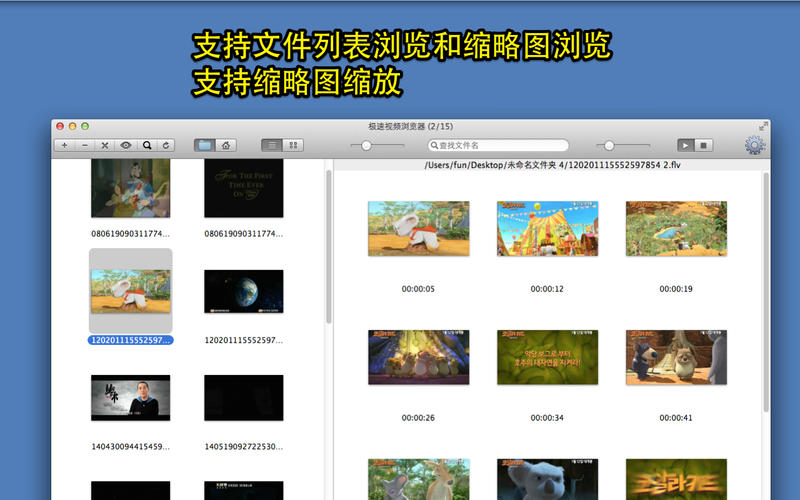
Task: Click the koala close-up frame thumbnail
Action: [x=547, y=480]
